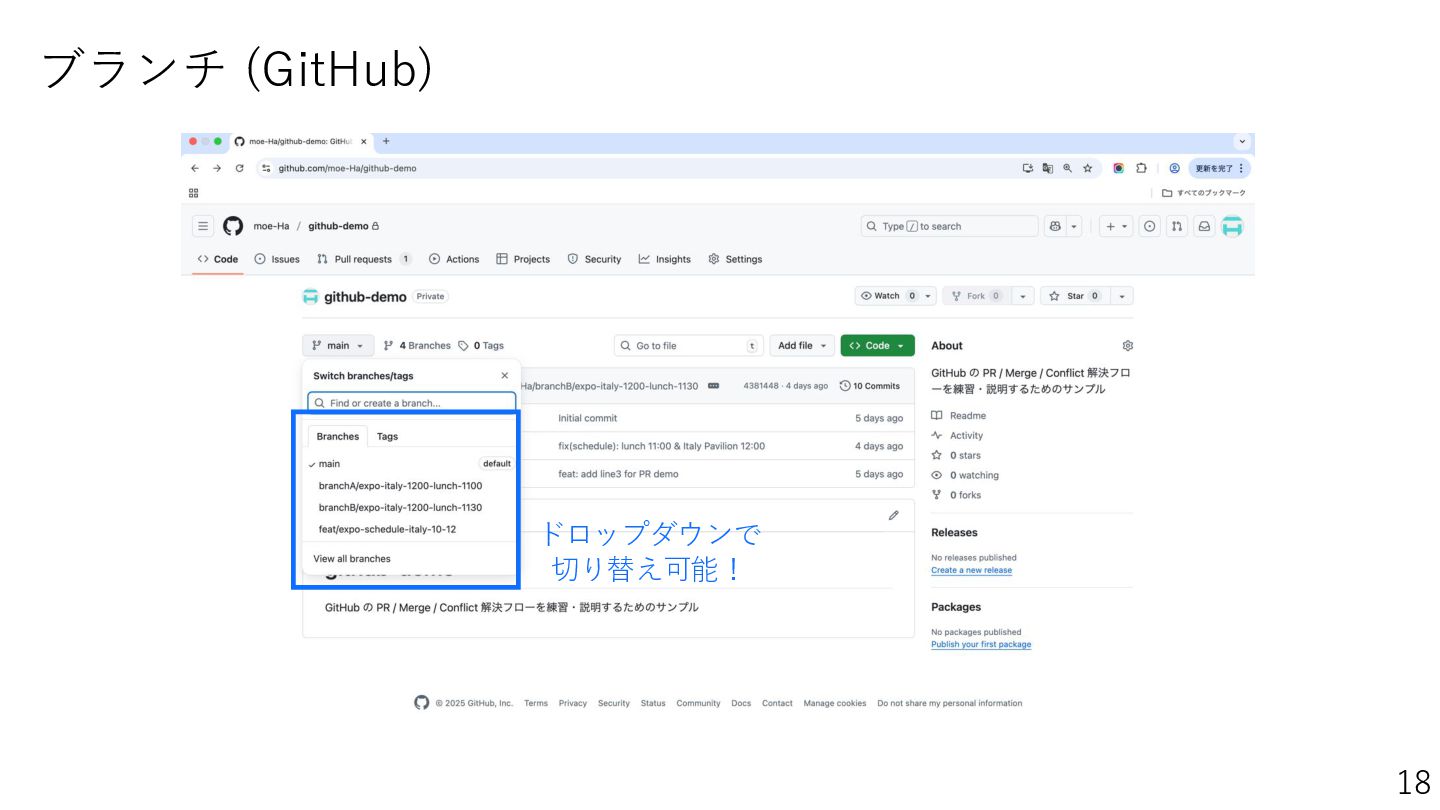Expand the commit message ellipsis button
Image resolution: width=1440 pixels, height=810 pixels.
tap(714, 386)
